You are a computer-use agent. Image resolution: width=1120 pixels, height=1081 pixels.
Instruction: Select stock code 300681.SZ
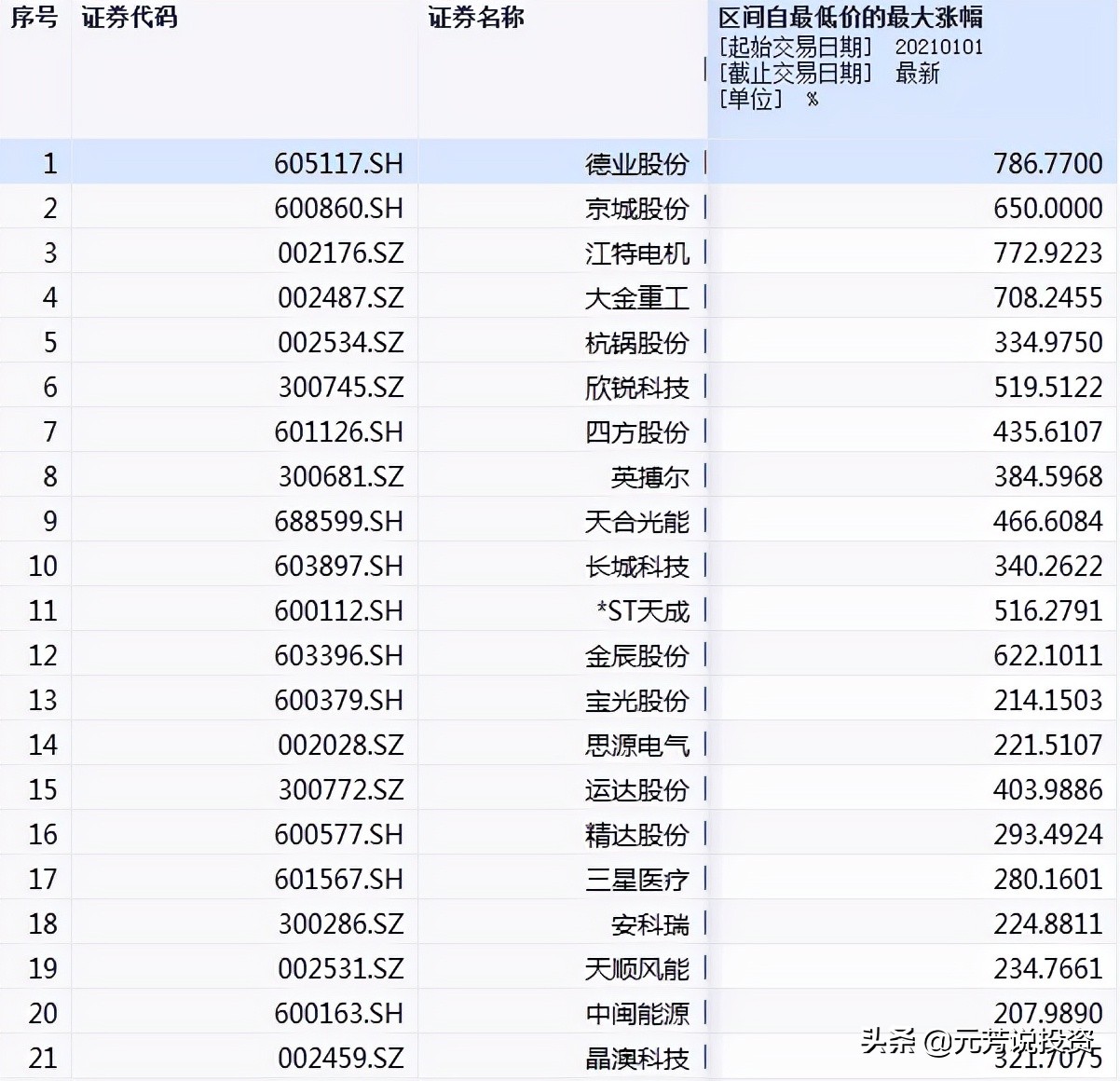340,477
